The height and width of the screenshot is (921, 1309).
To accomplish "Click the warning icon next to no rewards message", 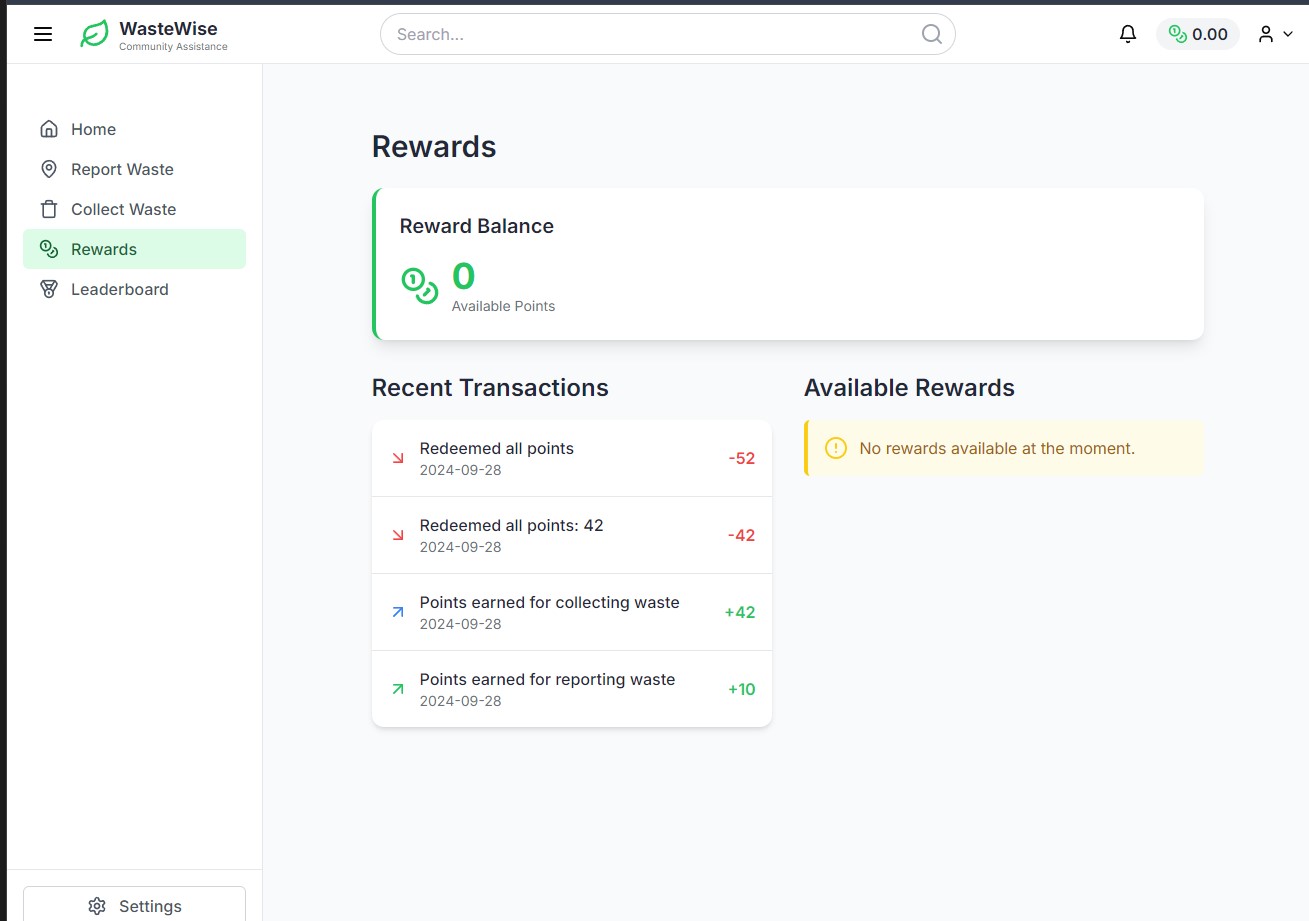I will (x=836, y=448).
